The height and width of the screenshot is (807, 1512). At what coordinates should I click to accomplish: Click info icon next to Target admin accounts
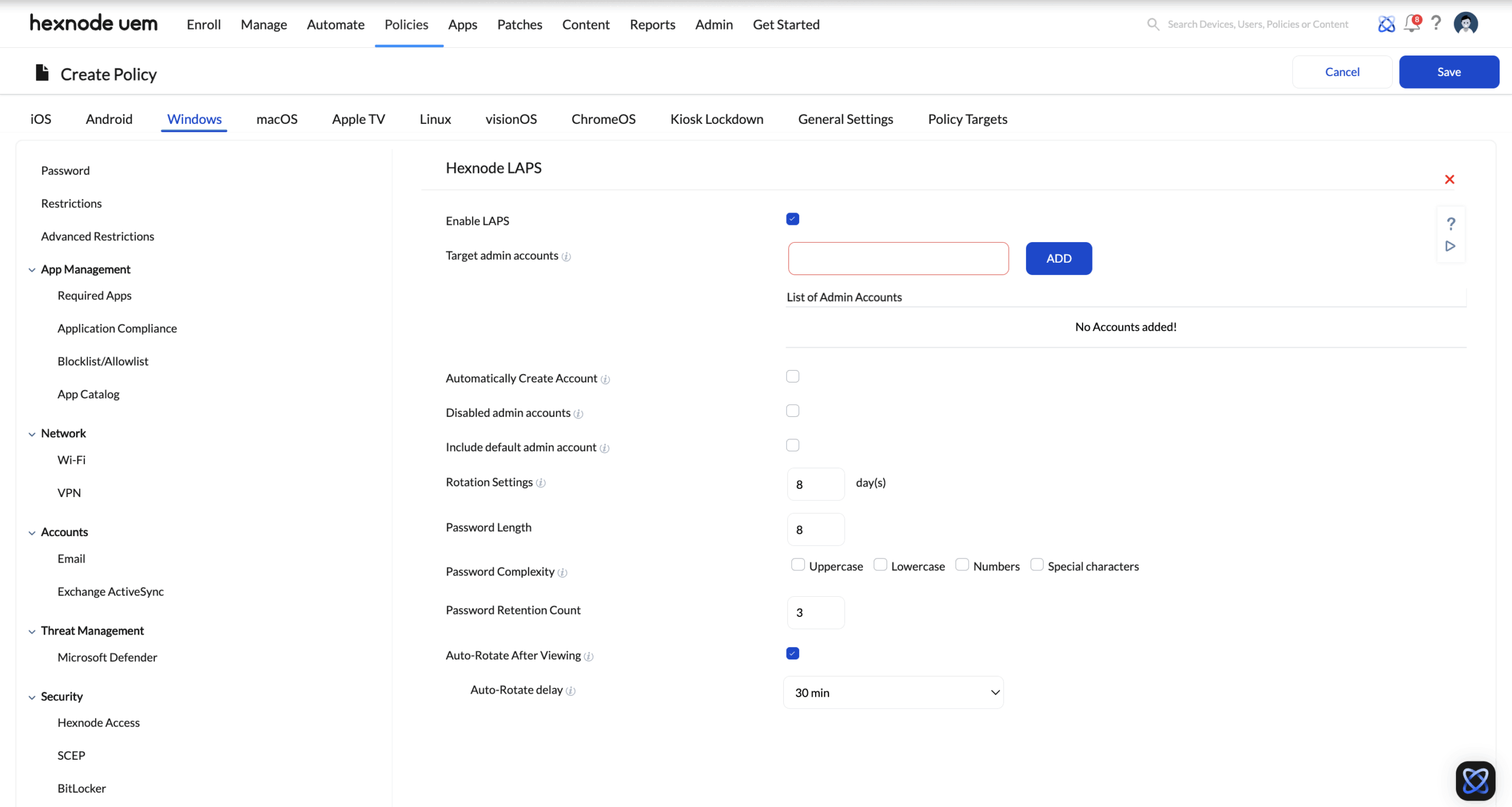[x=566, y=257]
